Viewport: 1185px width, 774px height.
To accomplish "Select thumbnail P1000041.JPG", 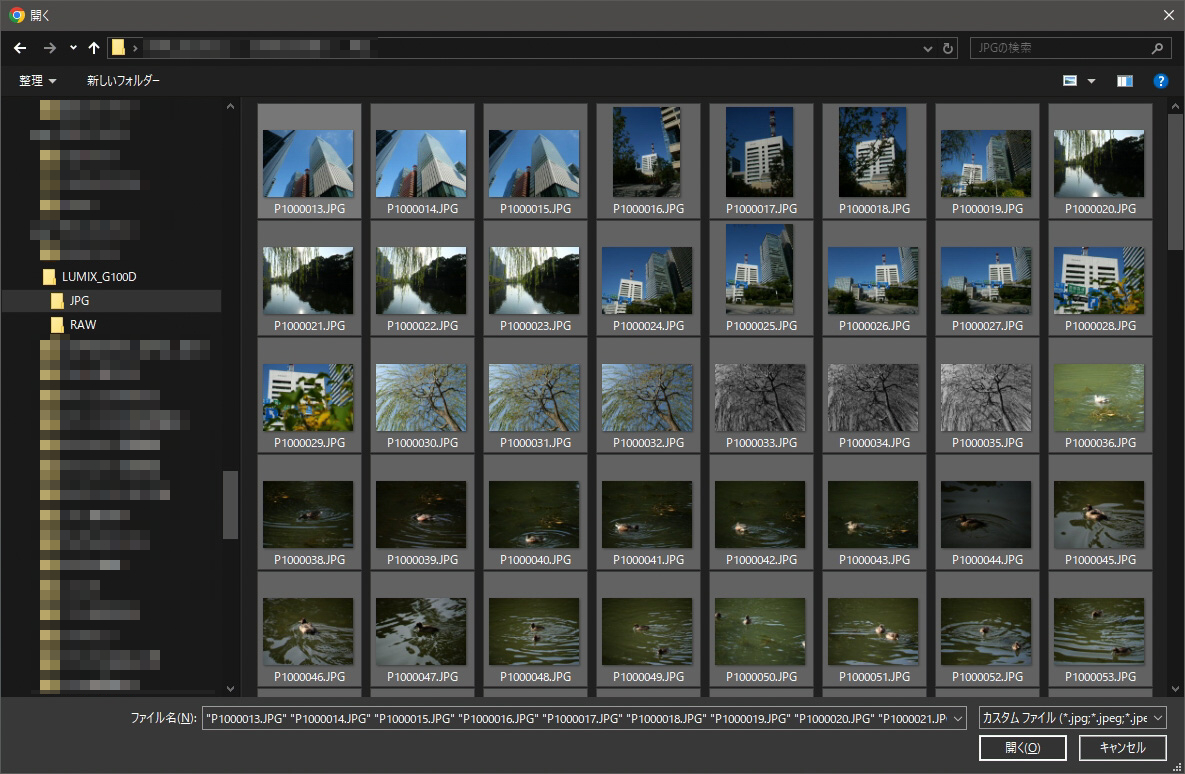I will pos(648,512).
